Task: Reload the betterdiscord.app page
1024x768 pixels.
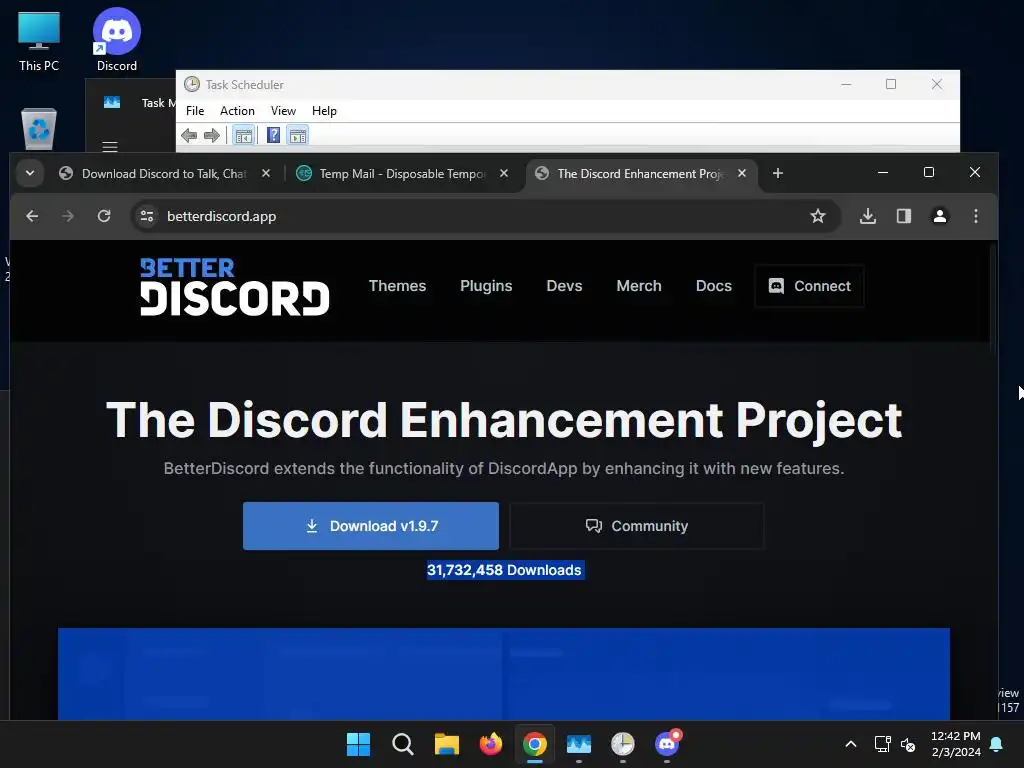Action: click(104, 216)
